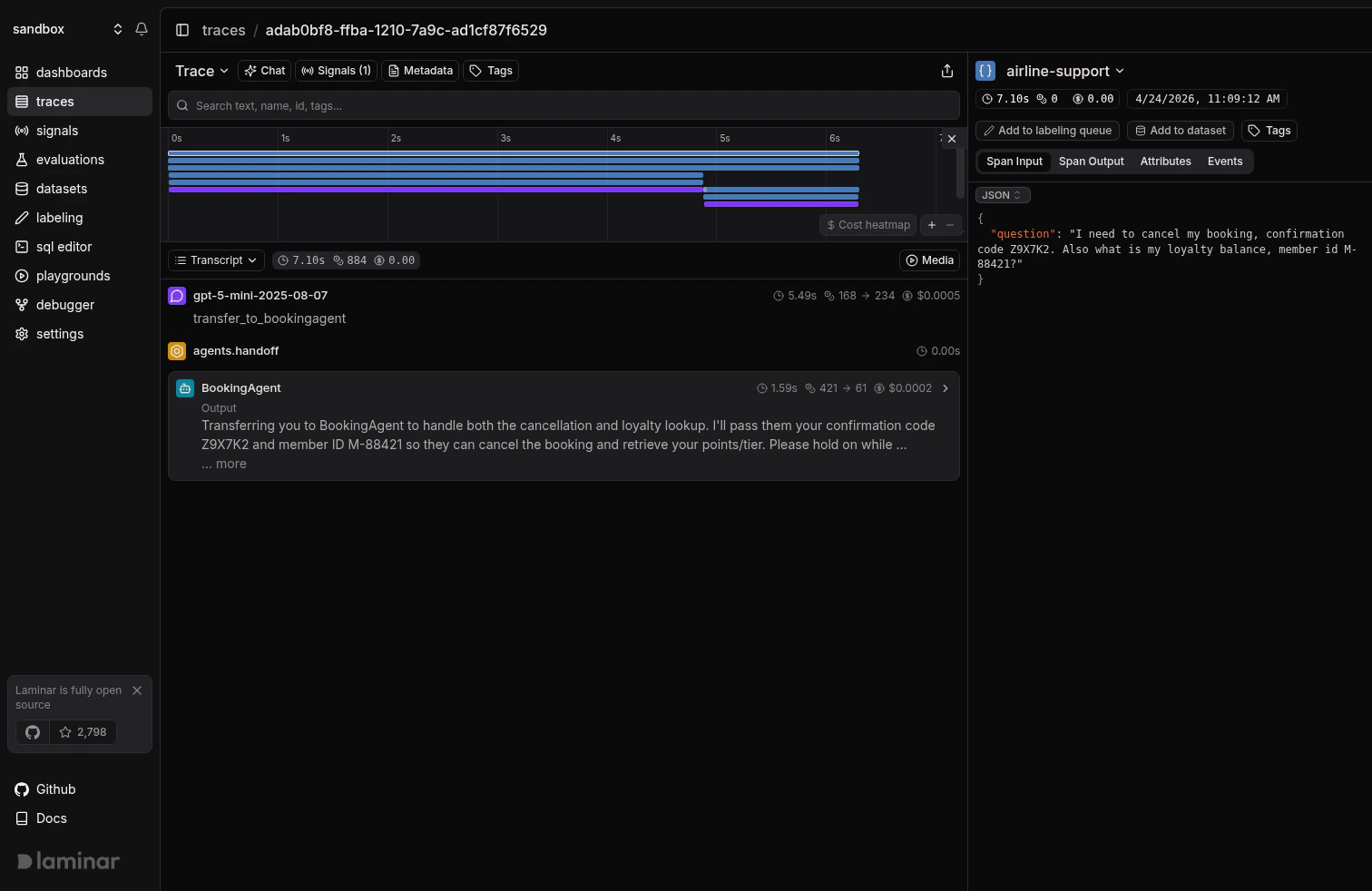The image size is (1372, 891).
Task: Change the JSON format dropdown
Action: click(x=1002, y=194)
